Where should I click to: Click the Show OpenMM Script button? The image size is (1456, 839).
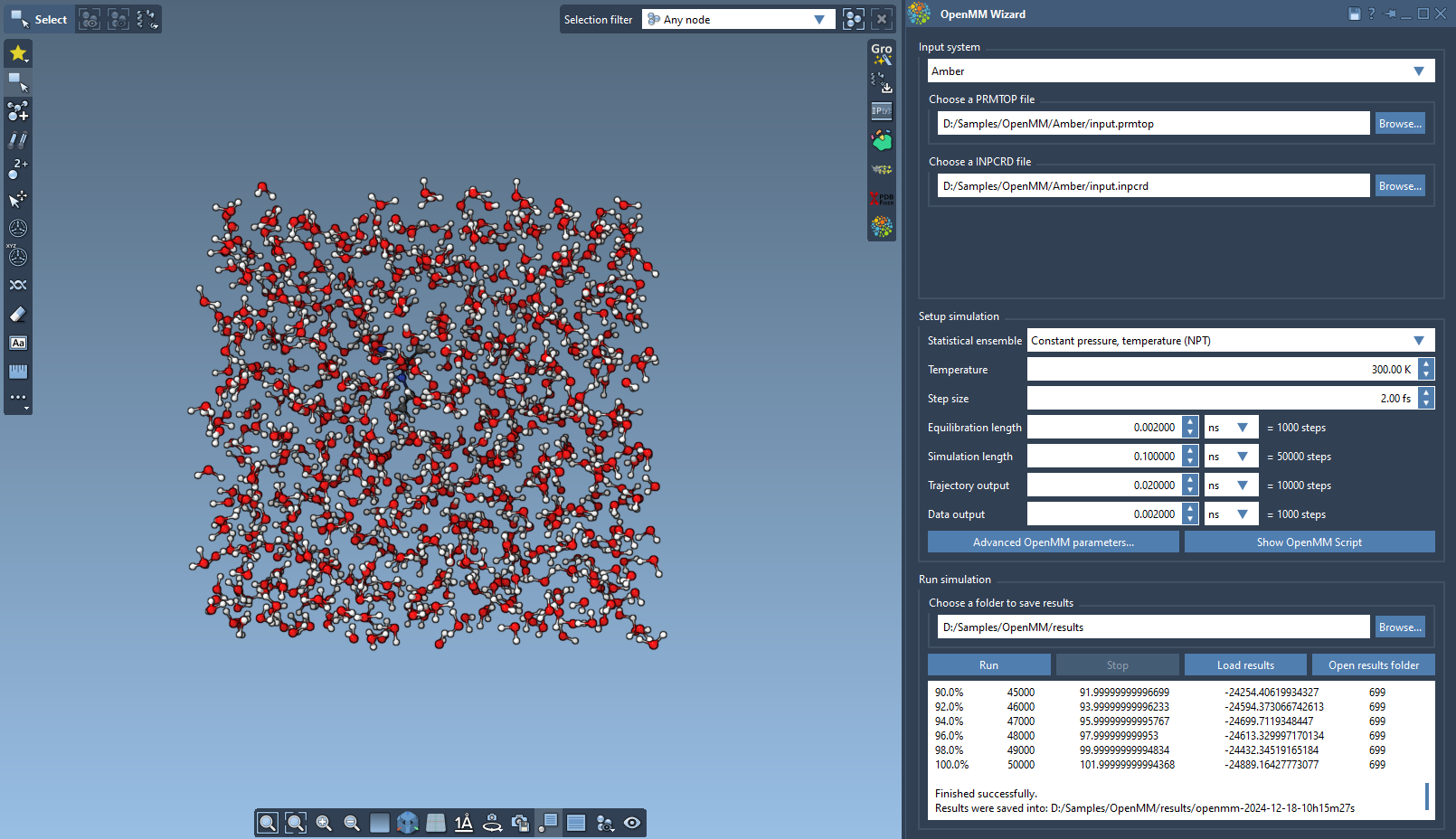click(1309, 542)
